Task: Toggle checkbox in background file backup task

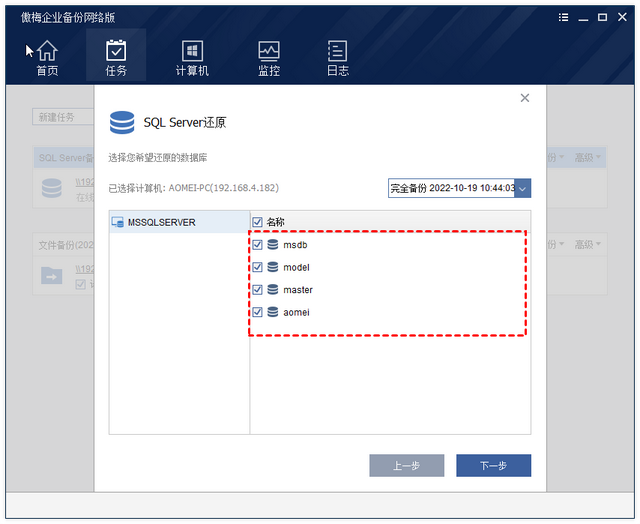Action: pos(80,284)
